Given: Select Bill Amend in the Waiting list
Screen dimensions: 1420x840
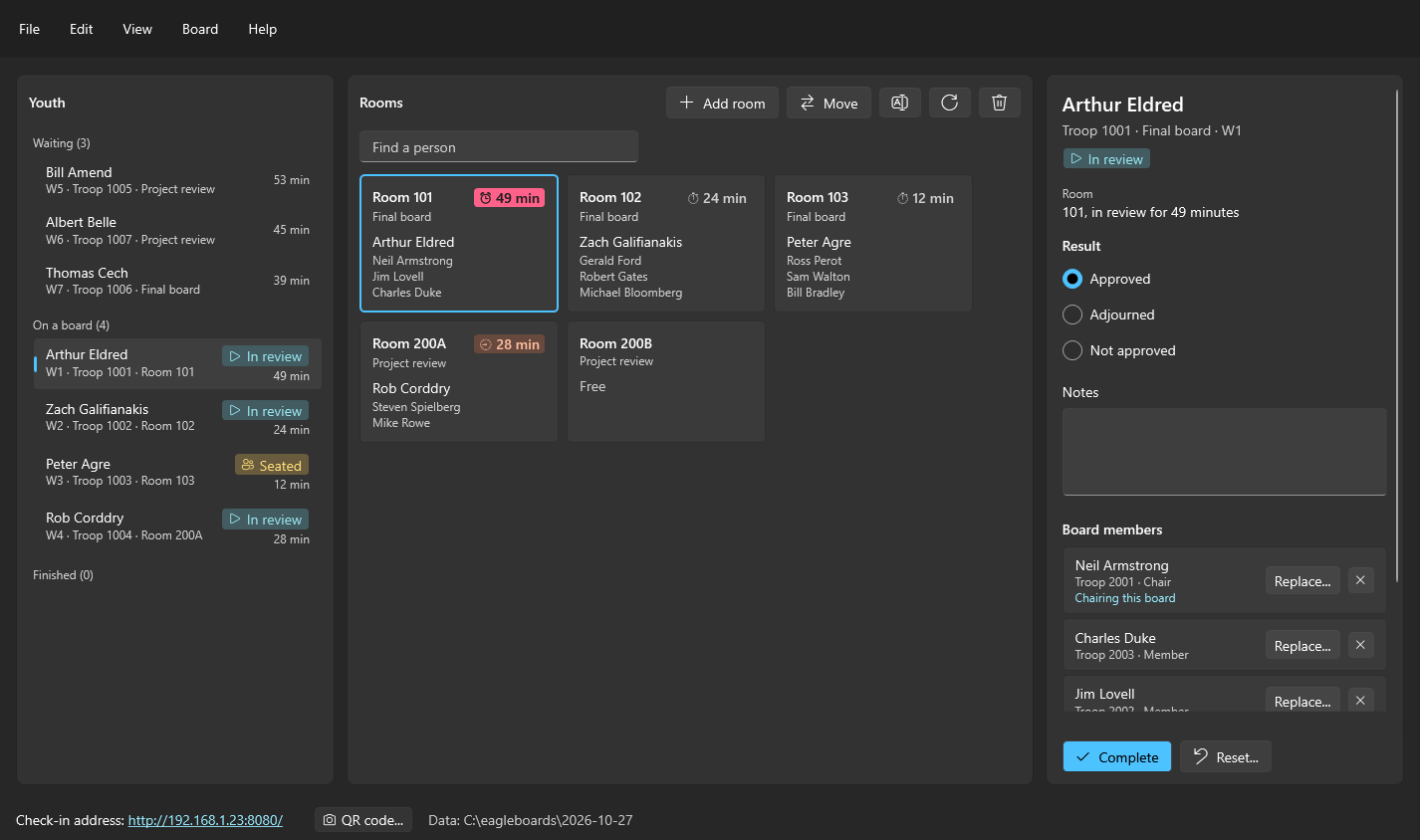Looking at the screenshot, I should tap(177, 180).
